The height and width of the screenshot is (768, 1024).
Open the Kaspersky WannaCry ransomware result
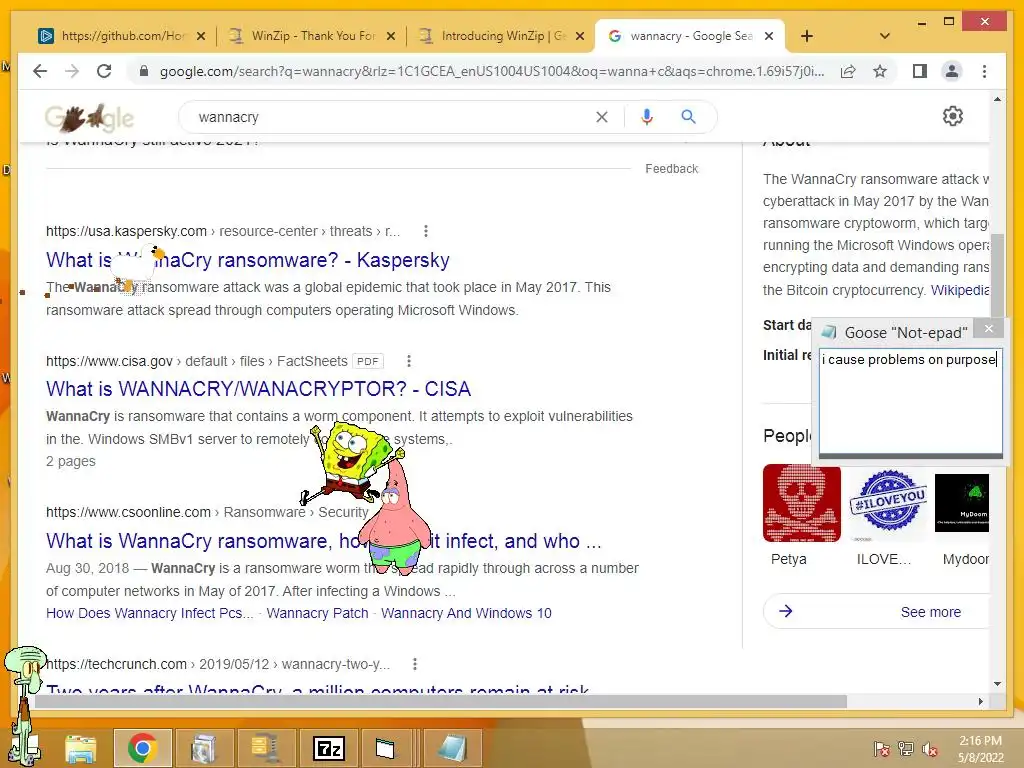[248, 260]
